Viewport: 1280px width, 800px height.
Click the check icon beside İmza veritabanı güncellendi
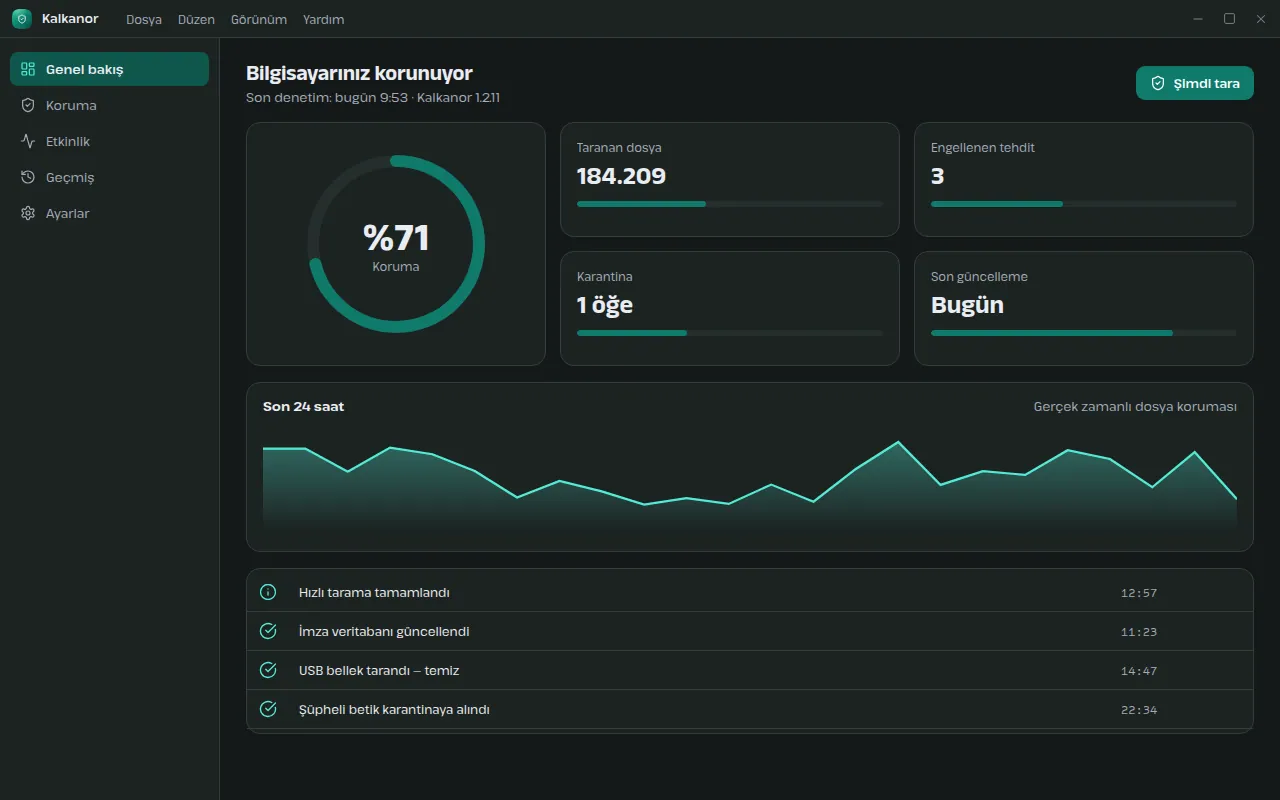pos(268,631)
